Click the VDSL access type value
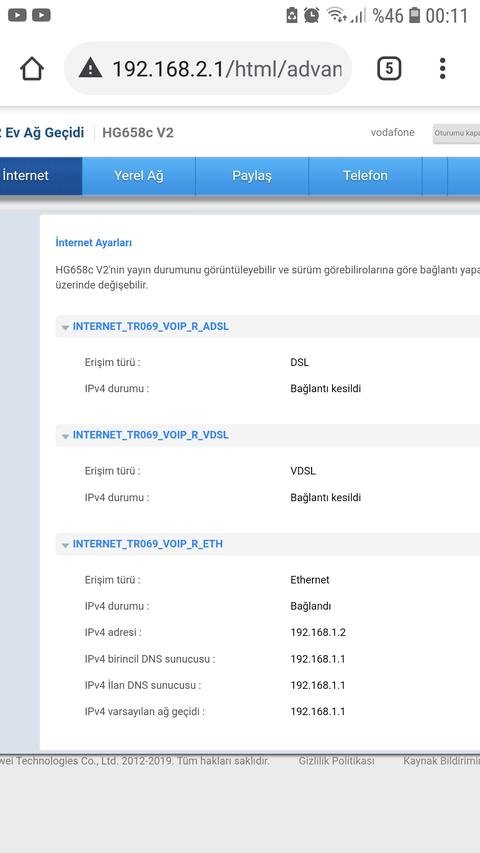The image size is (480, 853). click(x=303, y=471)
